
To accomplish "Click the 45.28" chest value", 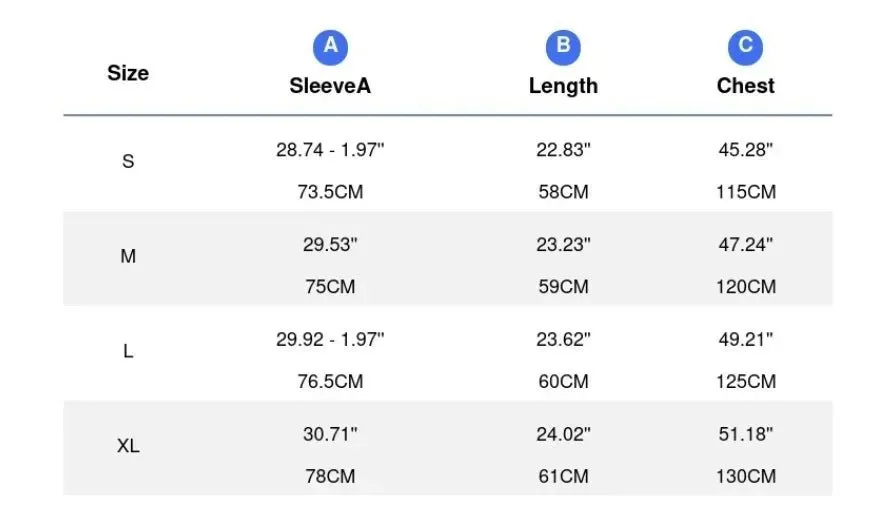I will click(x=746, y=150).
